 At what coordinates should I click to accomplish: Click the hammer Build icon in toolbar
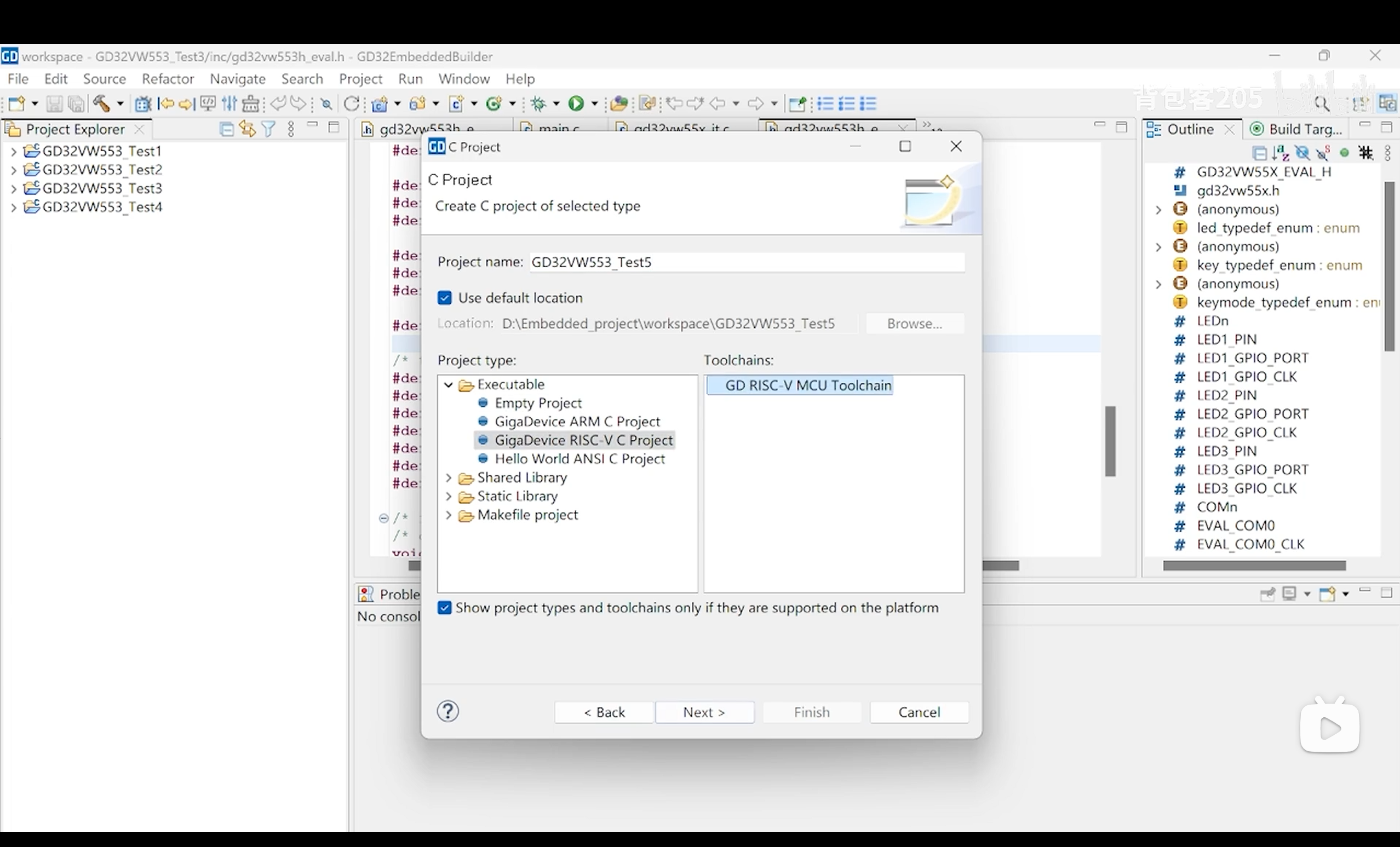click(101, 104)
